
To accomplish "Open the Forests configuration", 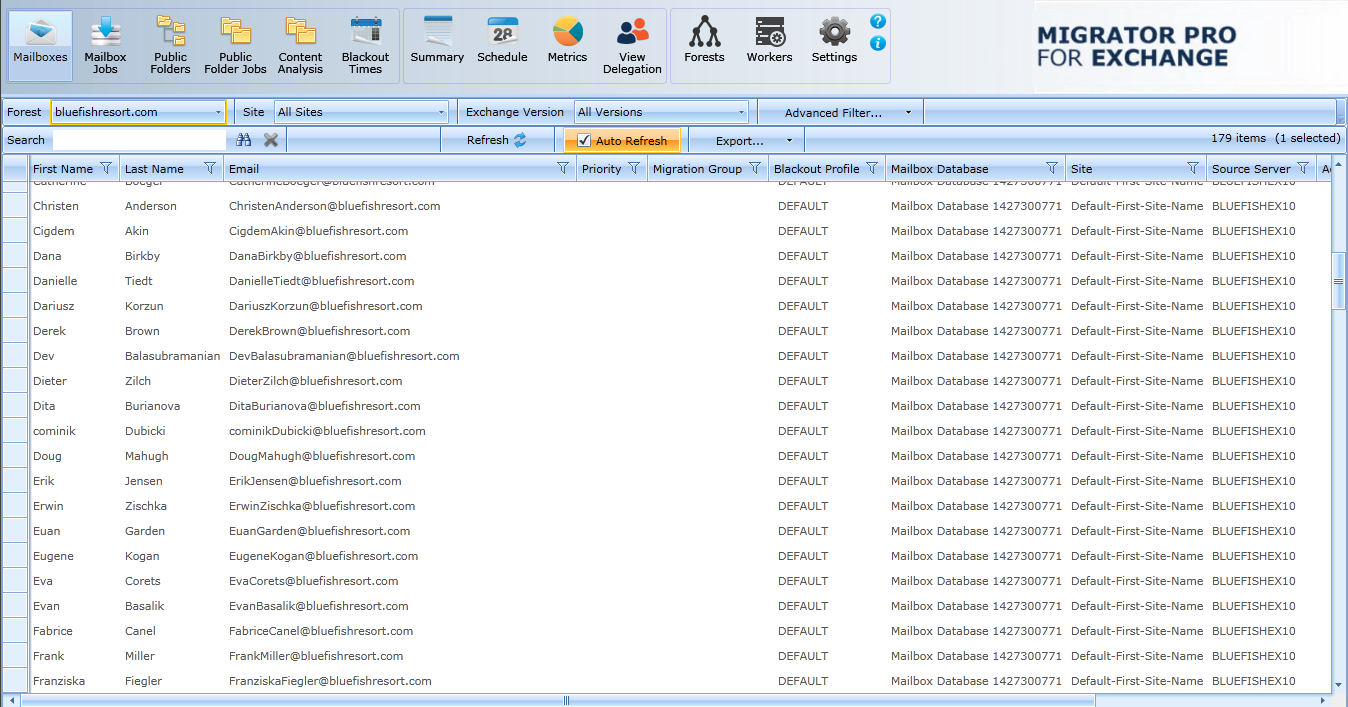I will pyautogui.click(x=704, y=42).
